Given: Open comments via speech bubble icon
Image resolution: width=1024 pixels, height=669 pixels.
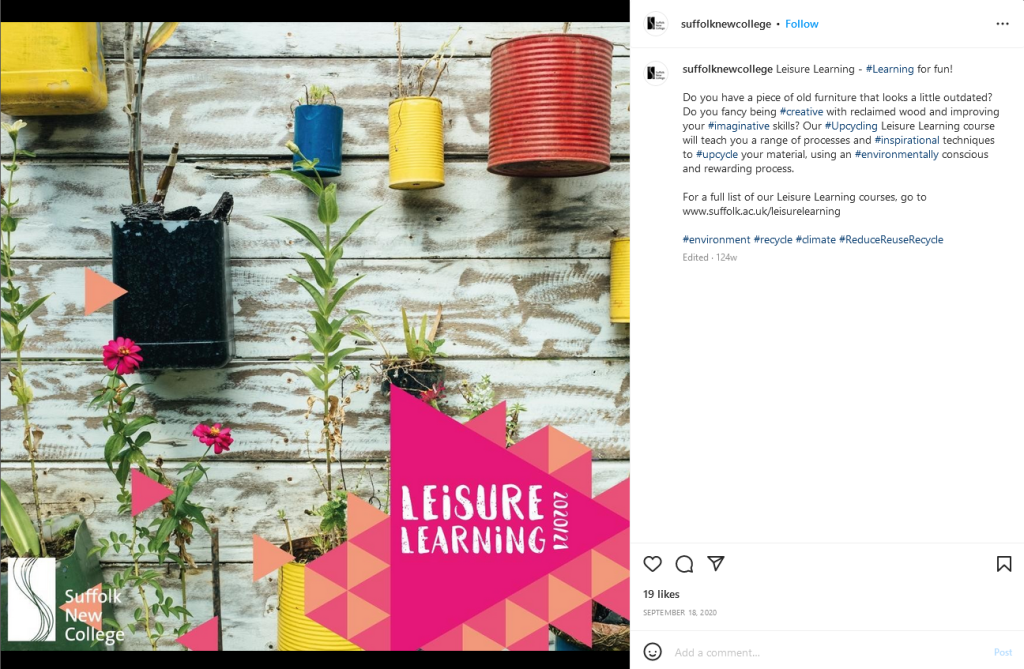Looking at the screenshot, I should click(684, 564).
